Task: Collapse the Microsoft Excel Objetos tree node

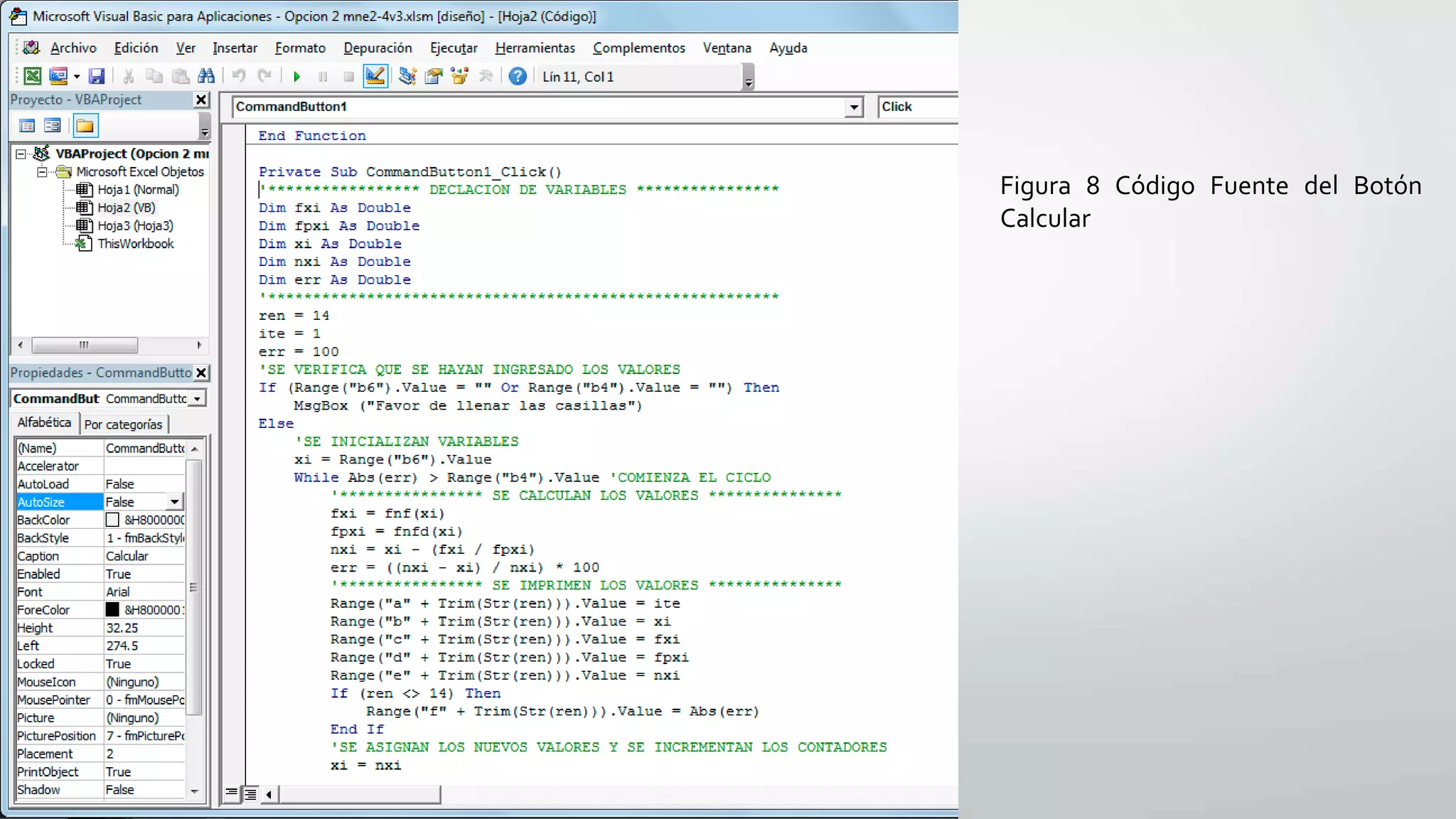Action: click(x=42, y=172)
